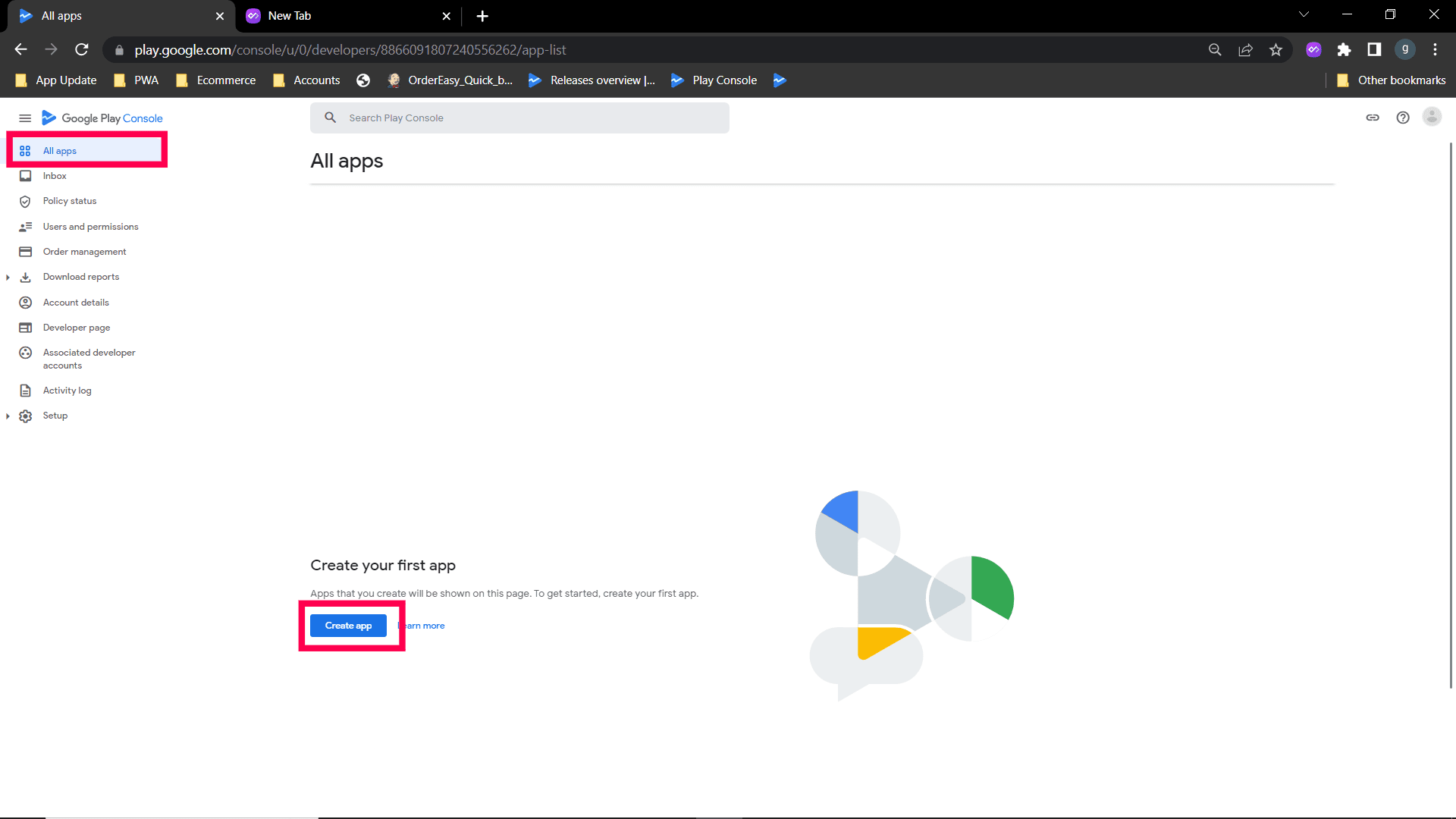The image size is (1456, 819).
Task: Click the hamburger menu icon
Action: pos(25,118)
